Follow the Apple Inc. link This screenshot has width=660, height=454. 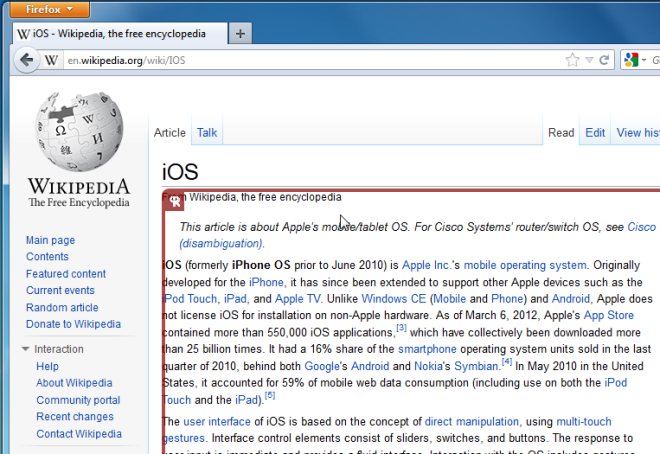point(426,265)
